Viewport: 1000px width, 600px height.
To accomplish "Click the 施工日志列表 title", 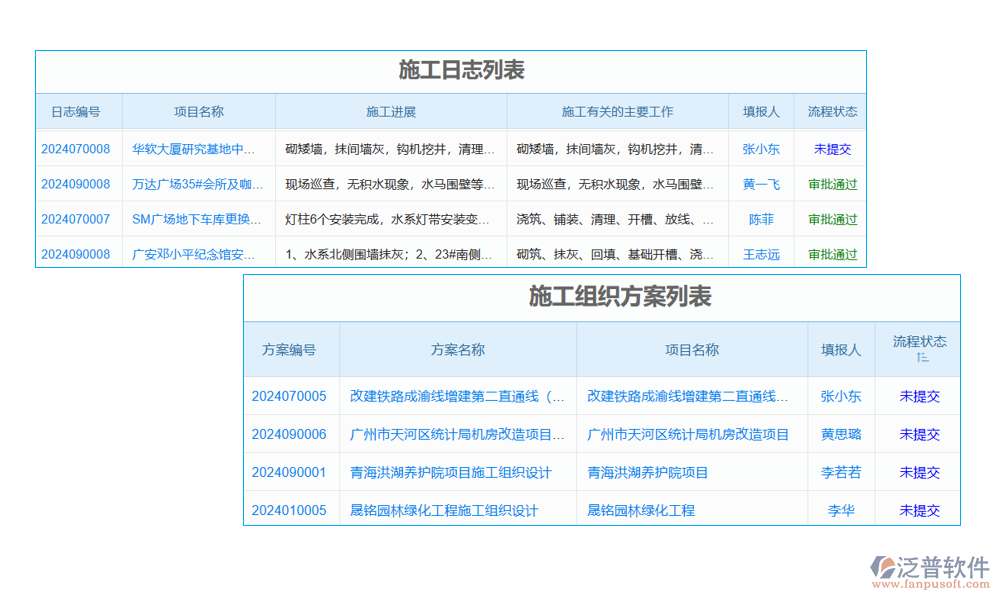I will click(x=450, y=70).
